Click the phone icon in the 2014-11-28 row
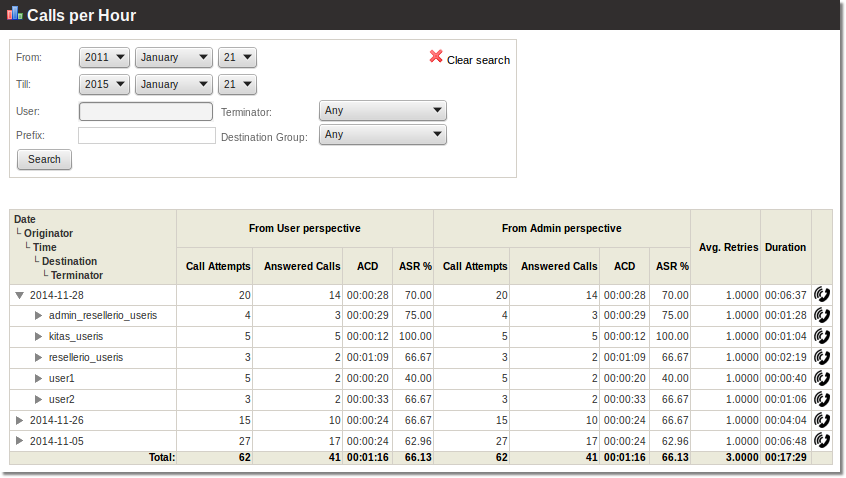This screenshot has height=478, width=846. (x=822, y=295)
